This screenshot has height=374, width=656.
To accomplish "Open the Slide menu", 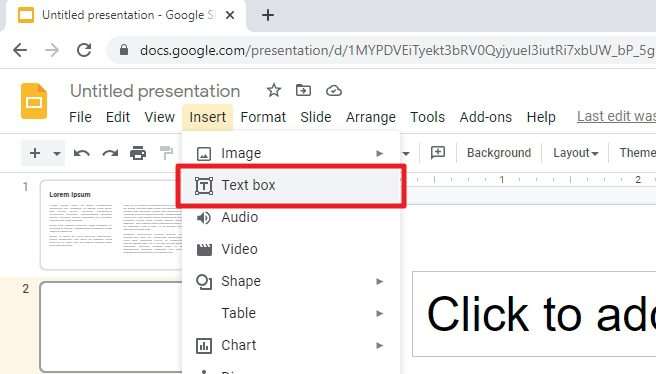I will [x=315, y=117].
